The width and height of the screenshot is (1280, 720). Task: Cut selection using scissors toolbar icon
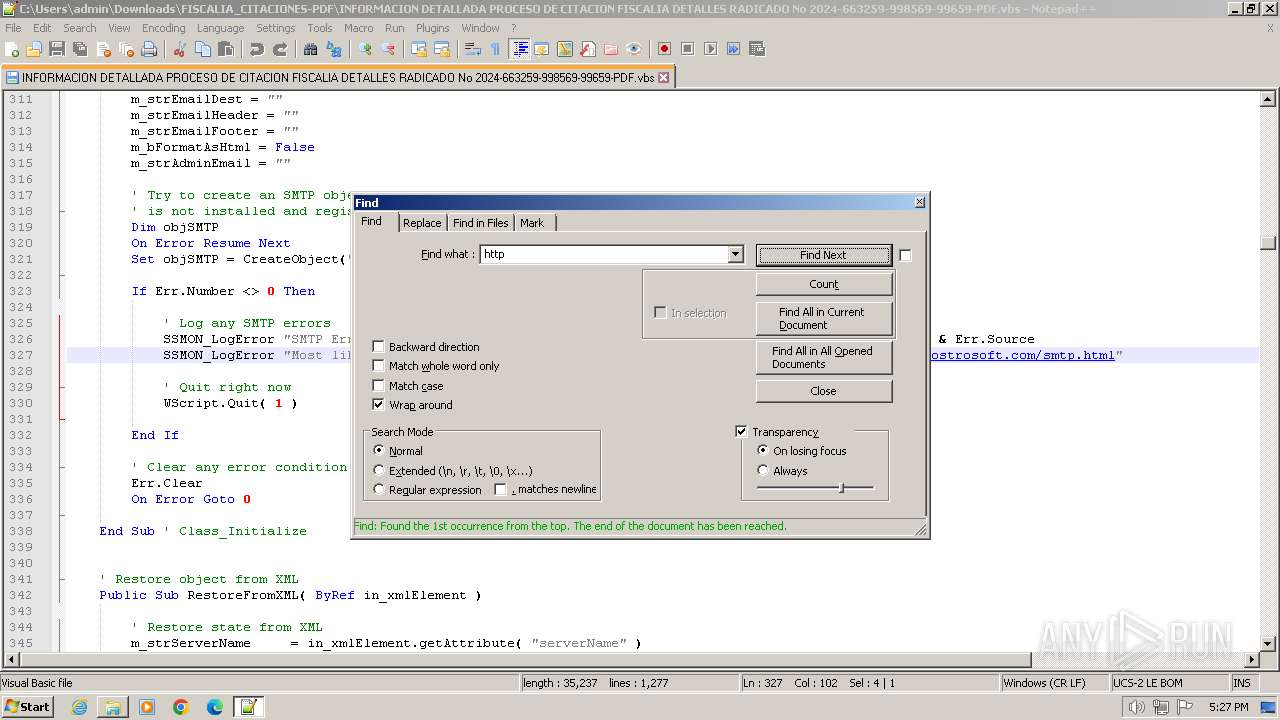pyautogui.click(x=179, y=49)
